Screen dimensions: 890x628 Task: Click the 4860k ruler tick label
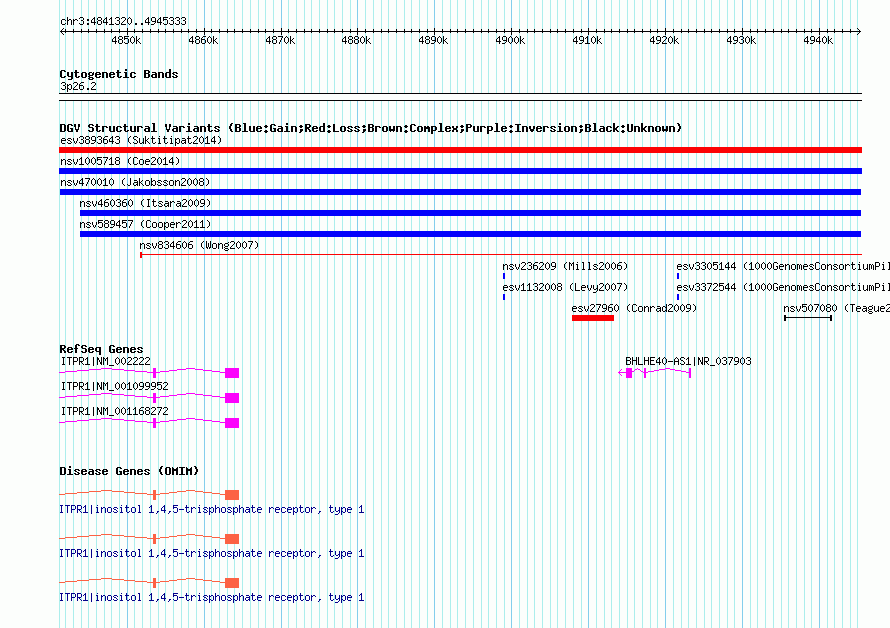[x=203, y=40]
